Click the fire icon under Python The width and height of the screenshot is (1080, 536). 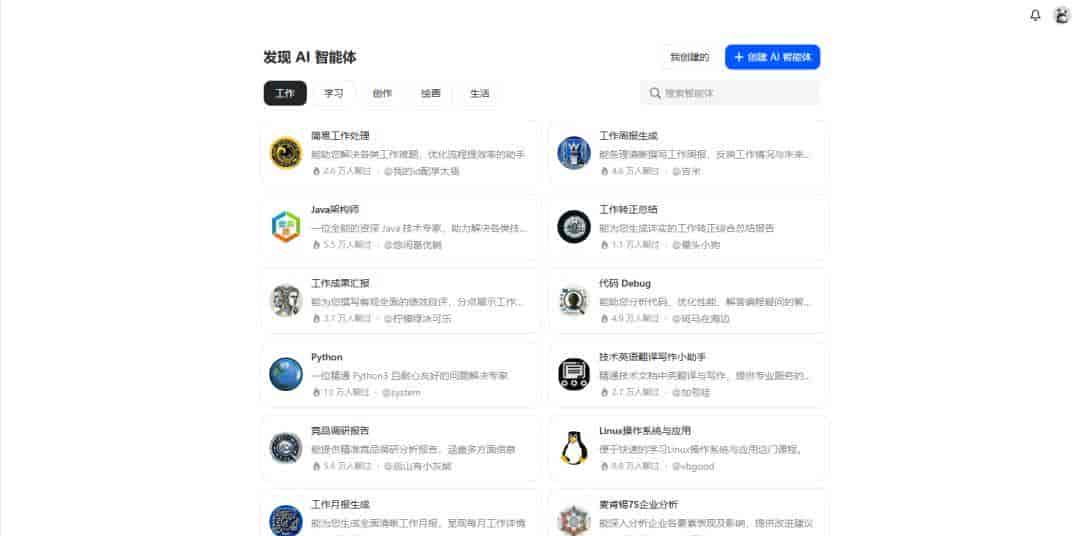click(x=316, y=392)
